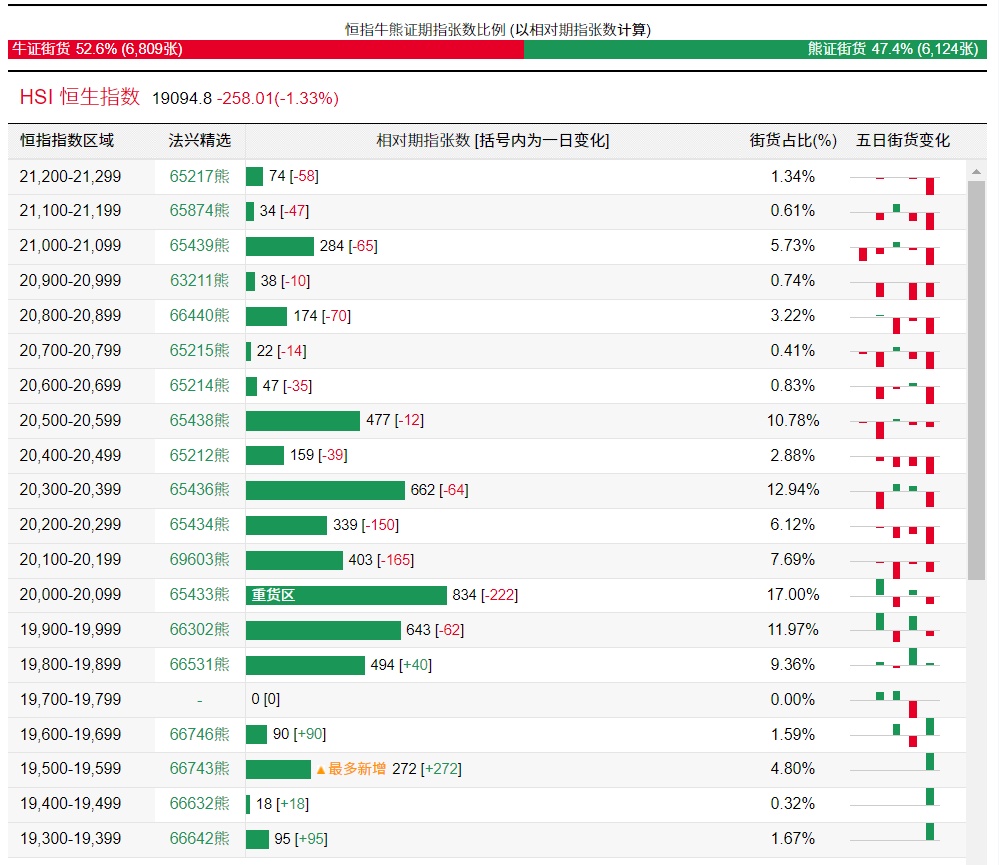This screenshot has width=999, height=865.
Task: Click the scrollbar up arrow
Action: pos(977,172)
